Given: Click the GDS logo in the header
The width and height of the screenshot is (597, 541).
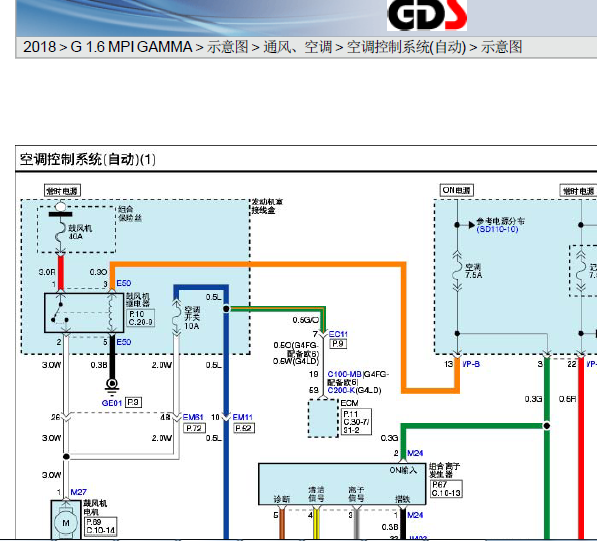Looking at the screenshot, I should point(427,15).
